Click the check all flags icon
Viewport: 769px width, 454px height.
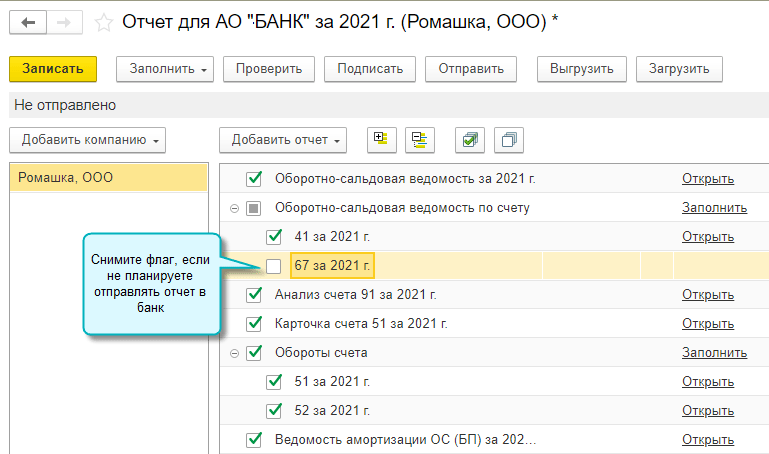[468, 140]
